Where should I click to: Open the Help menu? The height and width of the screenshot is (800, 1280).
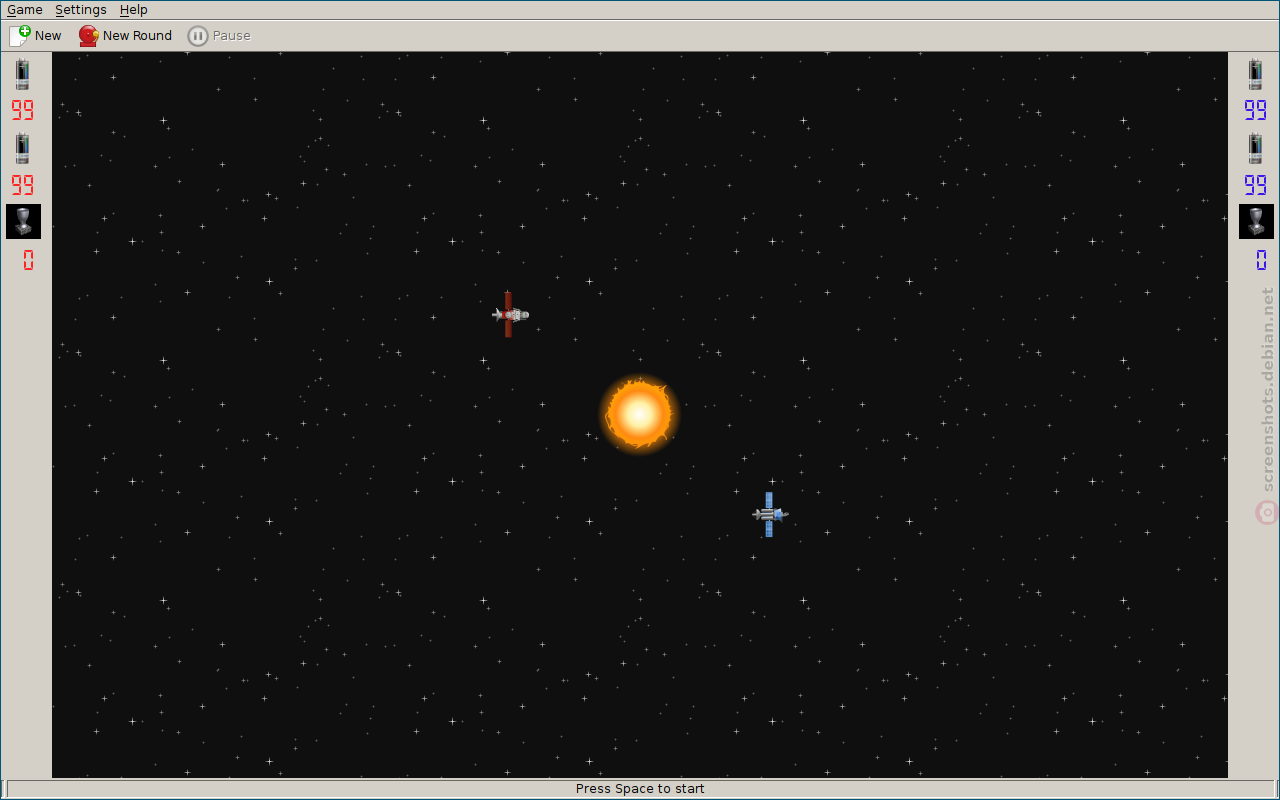pyautogui.click(x=134, y=10)
